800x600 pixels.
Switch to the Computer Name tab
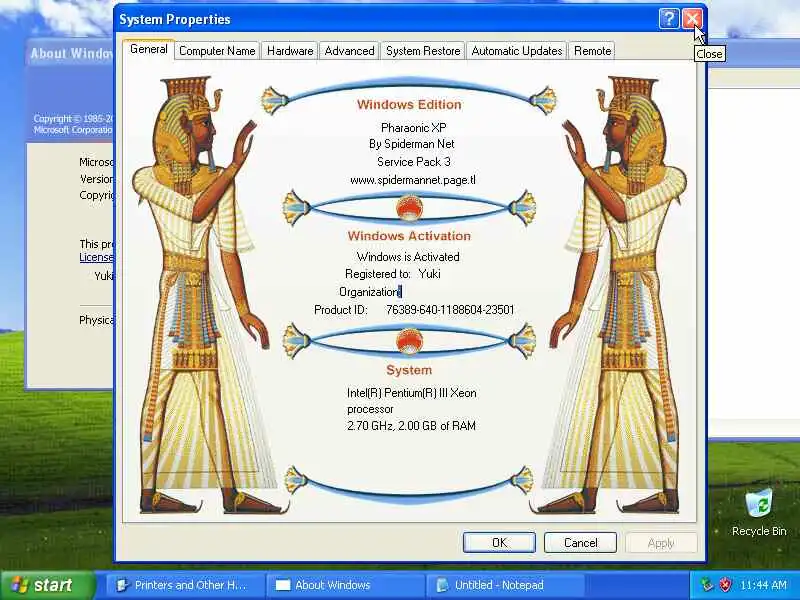tap(217, 51)
